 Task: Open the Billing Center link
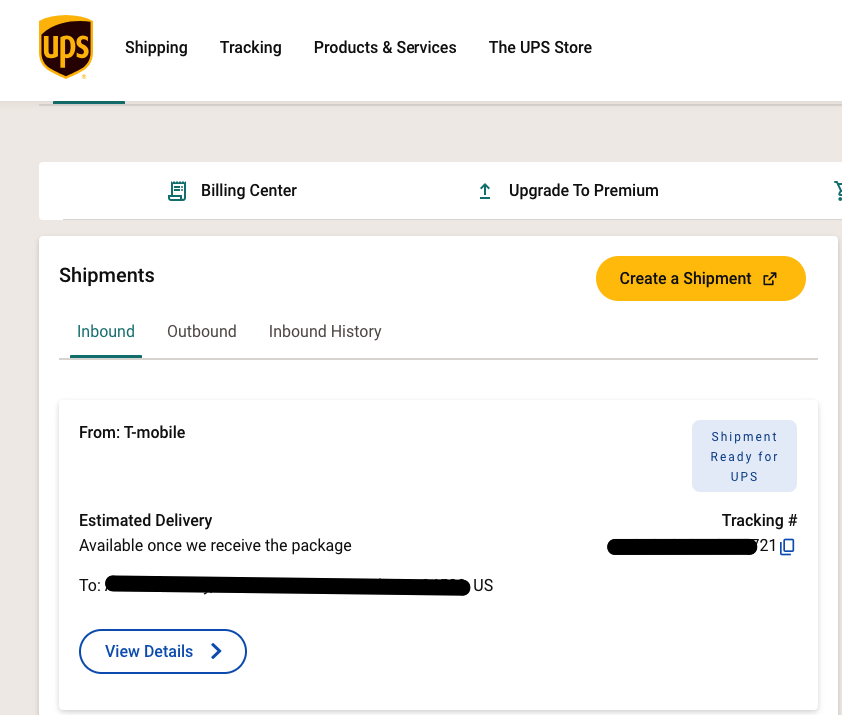pyautogui.click(x=248, y=190)
